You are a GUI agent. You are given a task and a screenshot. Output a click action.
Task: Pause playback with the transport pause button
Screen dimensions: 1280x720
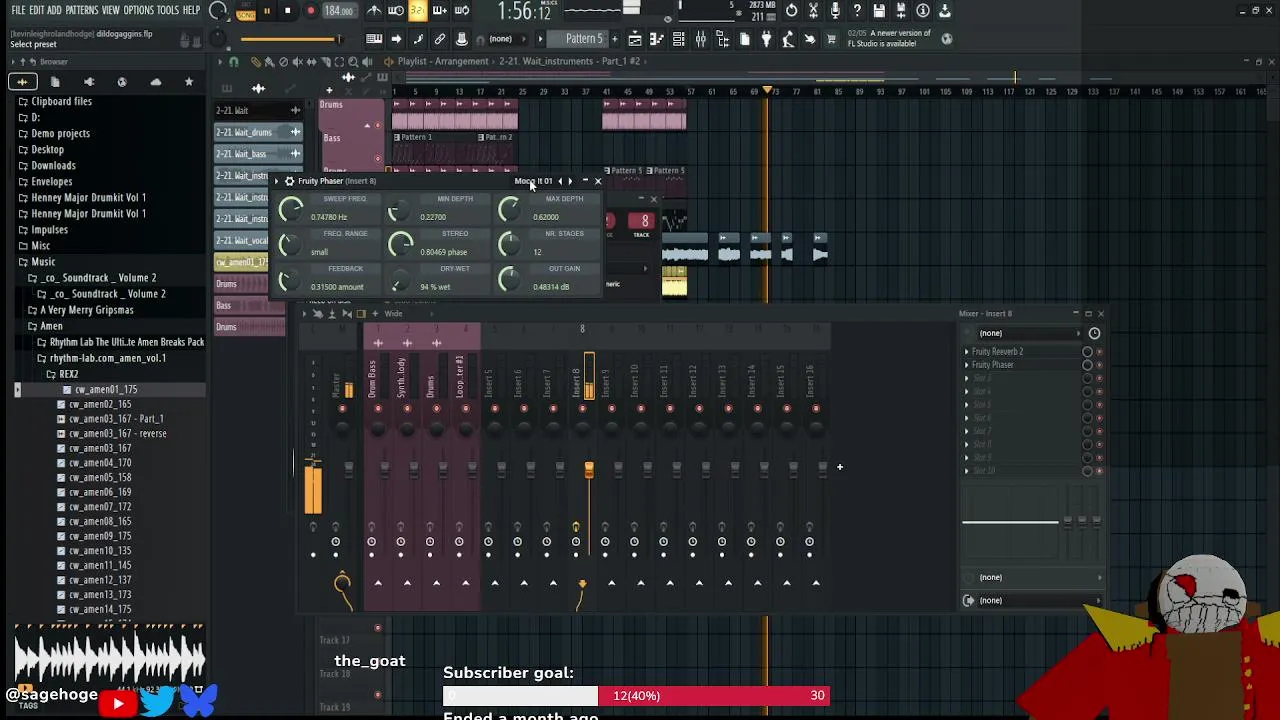(x=266, y=11)
